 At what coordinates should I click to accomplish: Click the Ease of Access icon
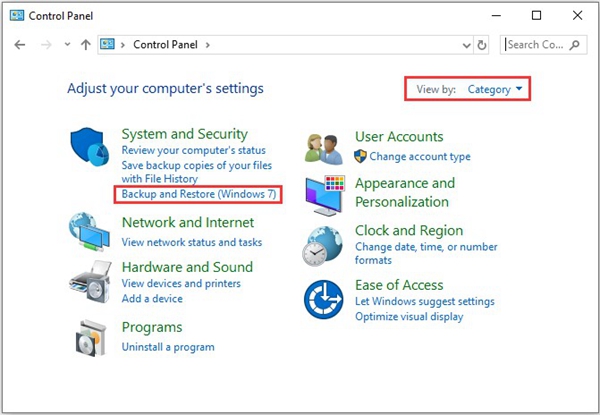tap(324, 299)
